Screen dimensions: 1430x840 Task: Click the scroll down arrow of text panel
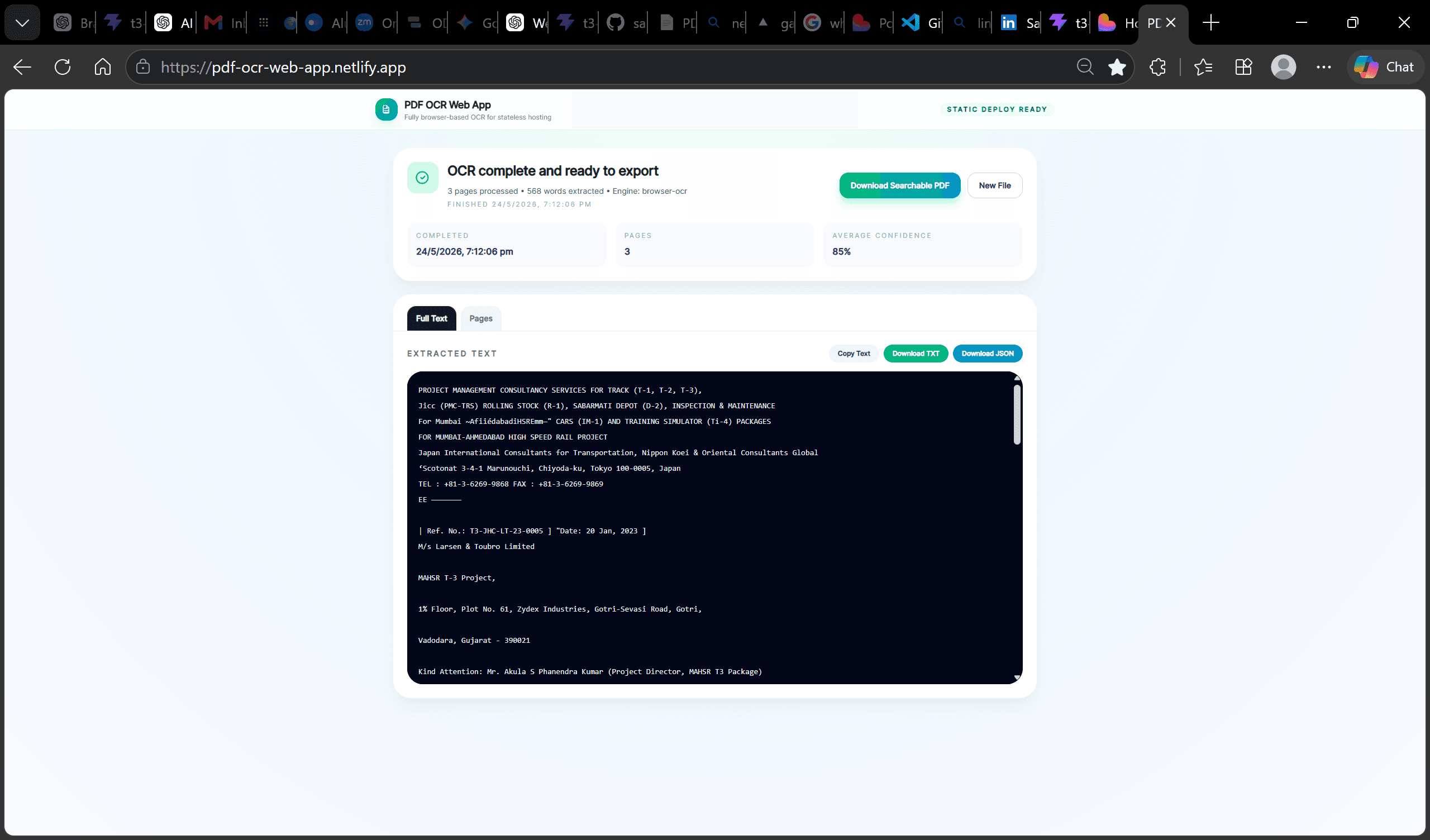coord(1017,677)
